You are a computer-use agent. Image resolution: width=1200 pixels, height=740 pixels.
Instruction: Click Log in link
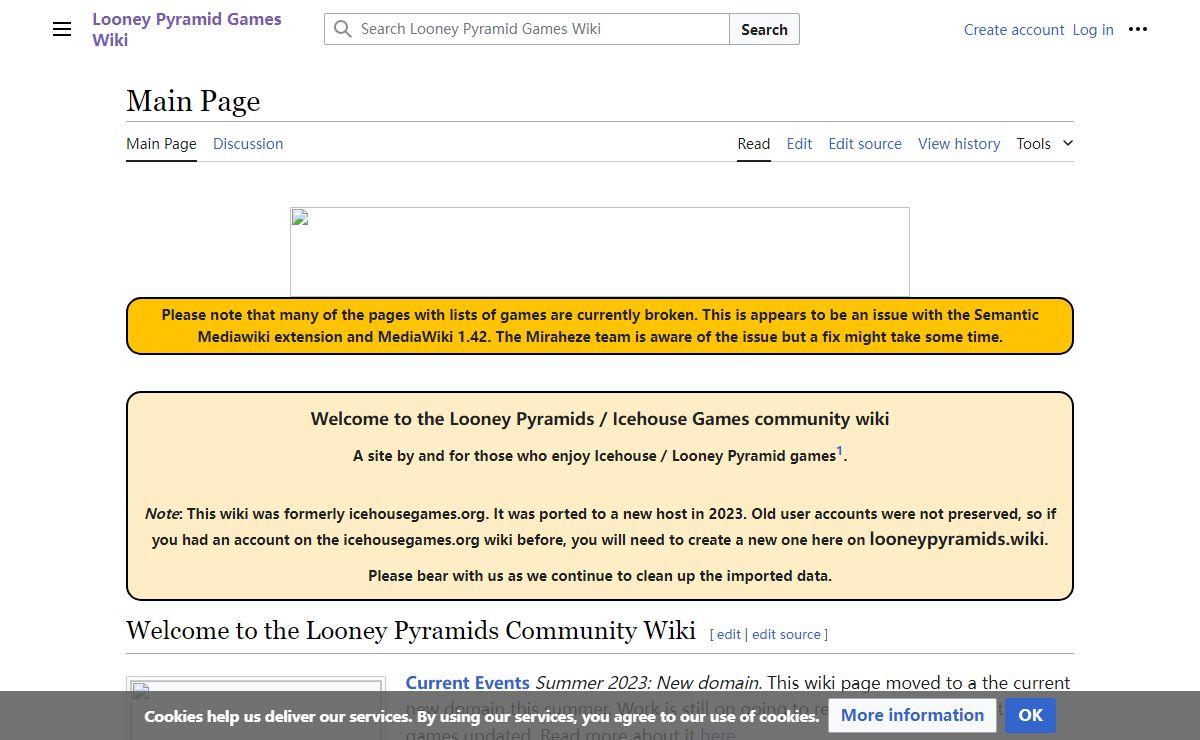pos(1093,30)
